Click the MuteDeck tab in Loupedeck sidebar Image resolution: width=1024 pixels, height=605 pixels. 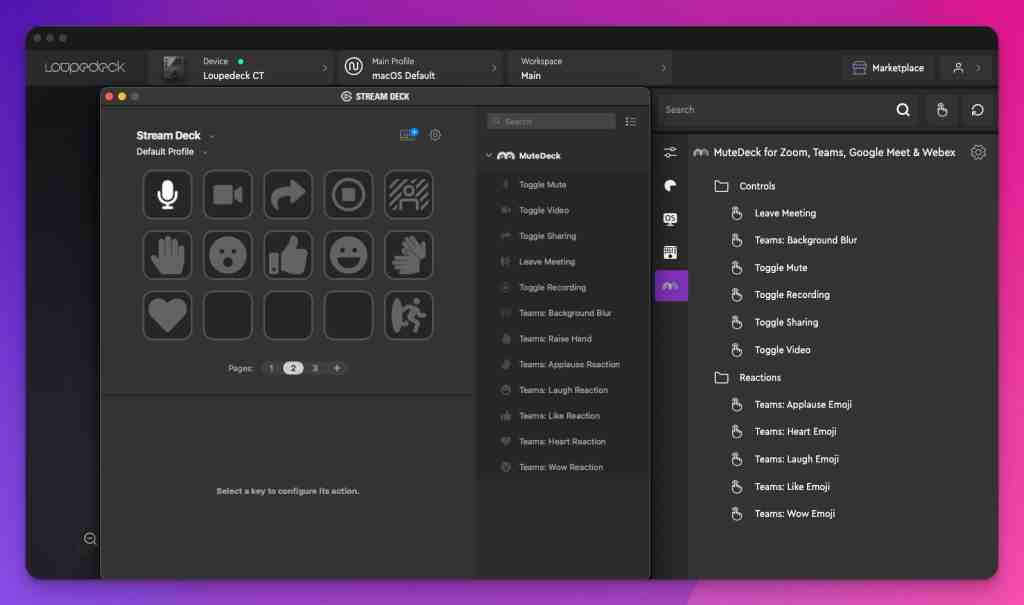click(x=670, y=286)
